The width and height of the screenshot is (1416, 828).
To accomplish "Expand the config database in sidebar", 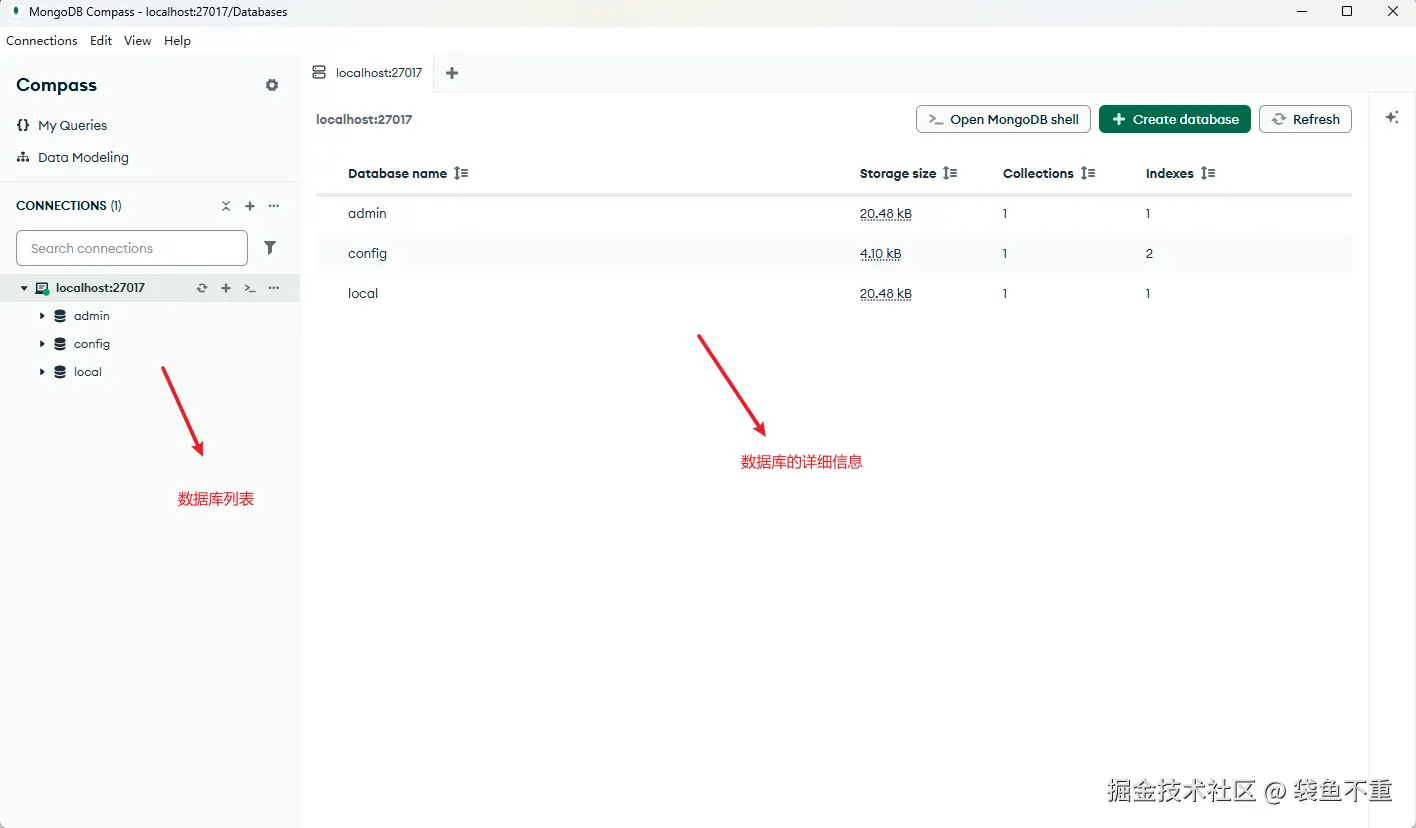I will (42, 344).
